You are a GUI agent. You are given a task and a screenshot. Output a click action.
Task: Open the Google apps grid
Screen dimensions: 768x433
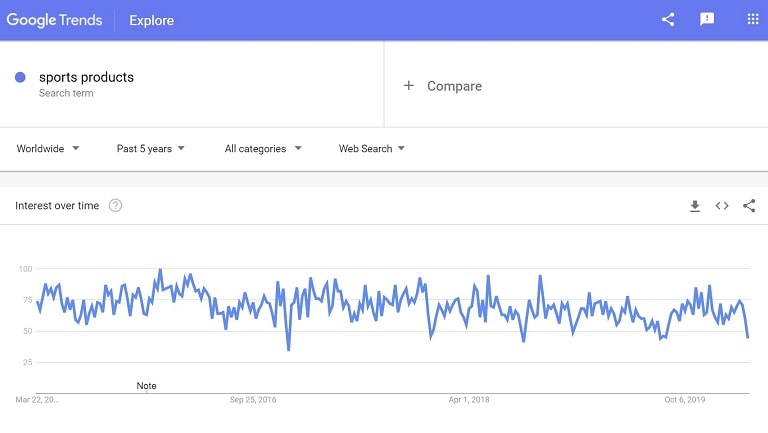point(753,19)
